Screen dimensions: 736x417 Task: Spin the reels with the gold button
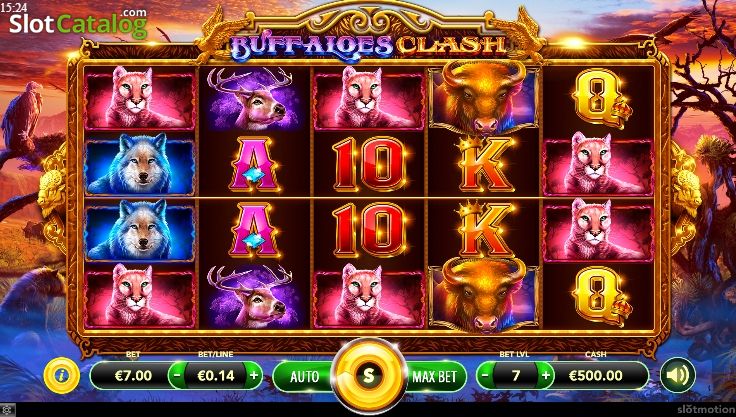[368, 375]
